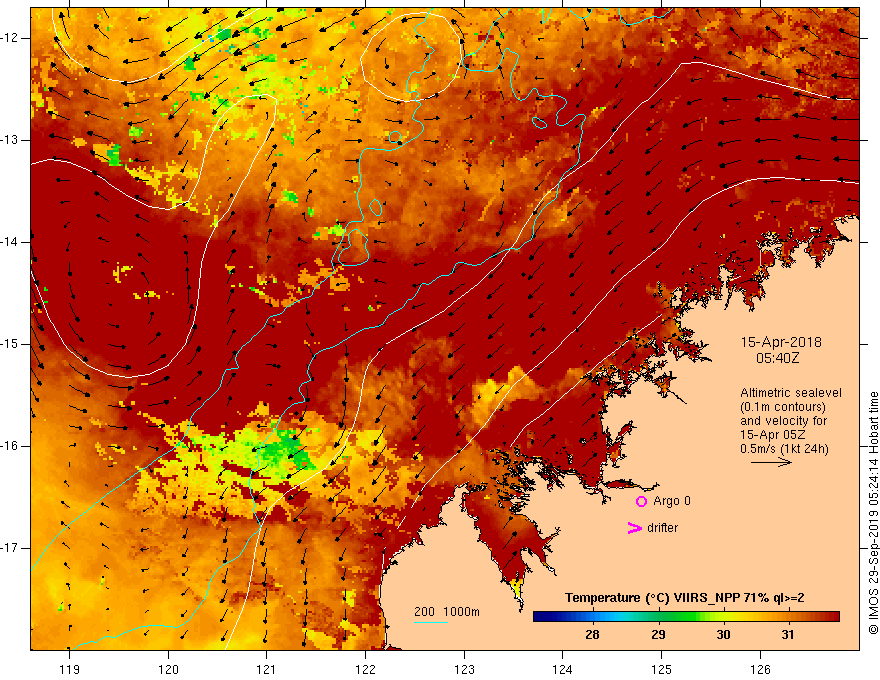Click the '15-Apr 05Z' caption line
Image resolution: width=880 pixels, height=680 pixels.
coord(773,435)
